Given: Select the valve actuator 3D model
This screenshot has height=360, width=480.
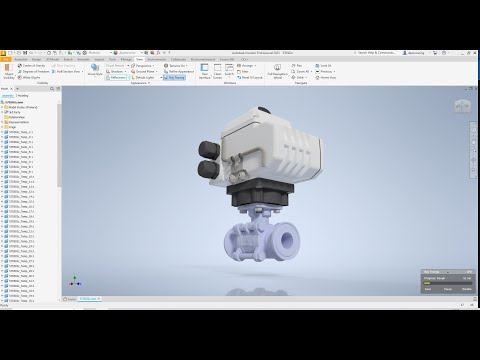Looking at the screenshot, I should [x=261, y=184].
